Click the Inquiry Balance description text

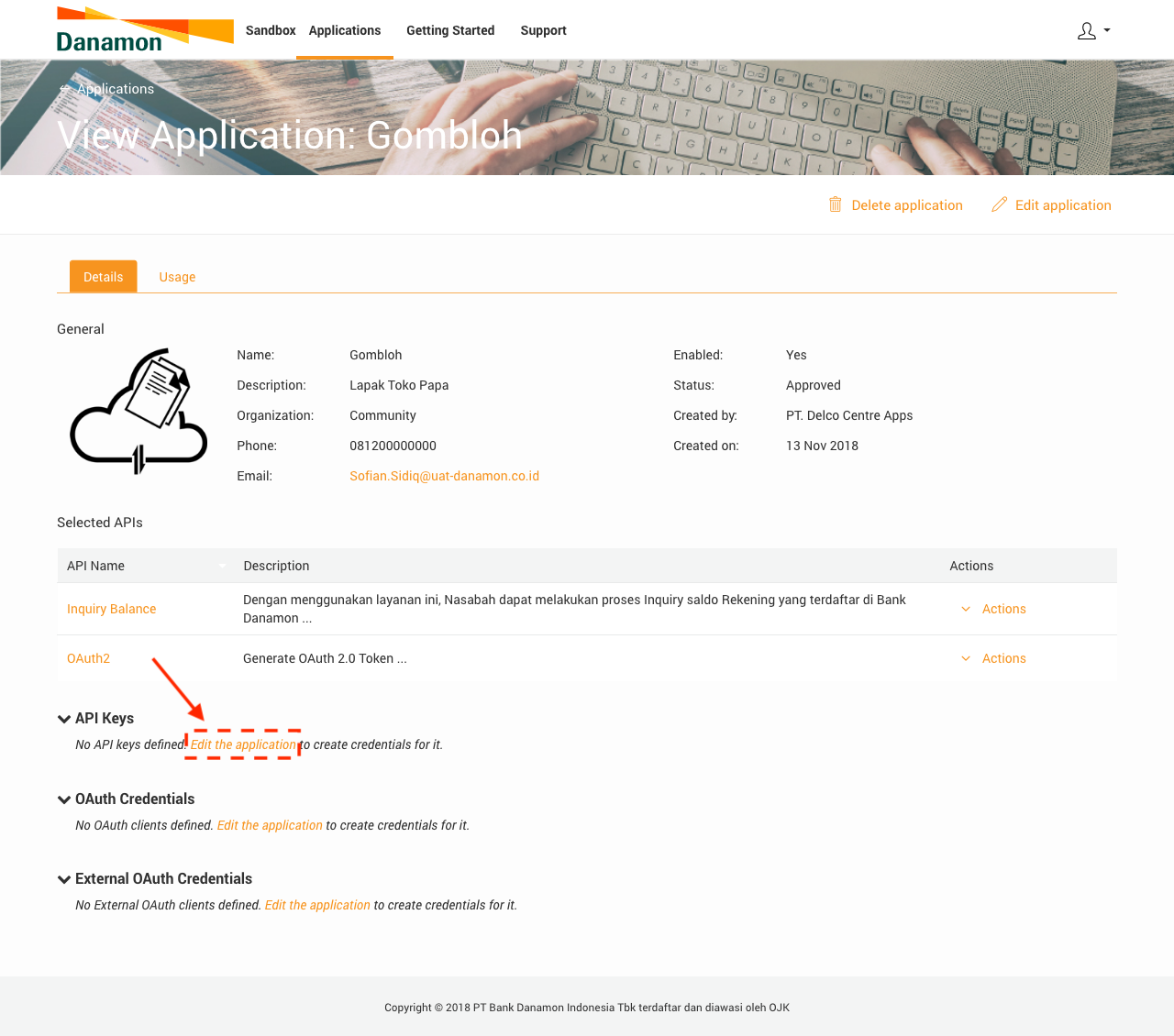(574, 609)
